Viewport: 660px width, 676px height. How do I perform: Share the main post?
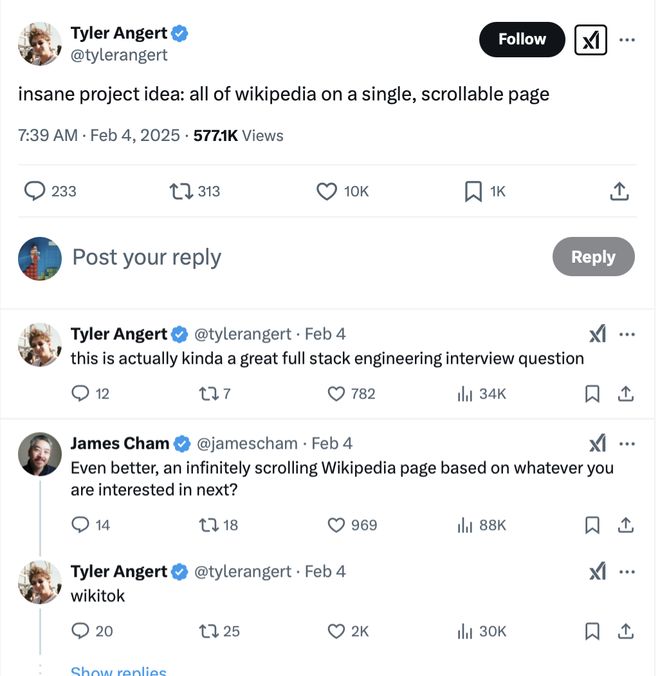click(619, 191)
